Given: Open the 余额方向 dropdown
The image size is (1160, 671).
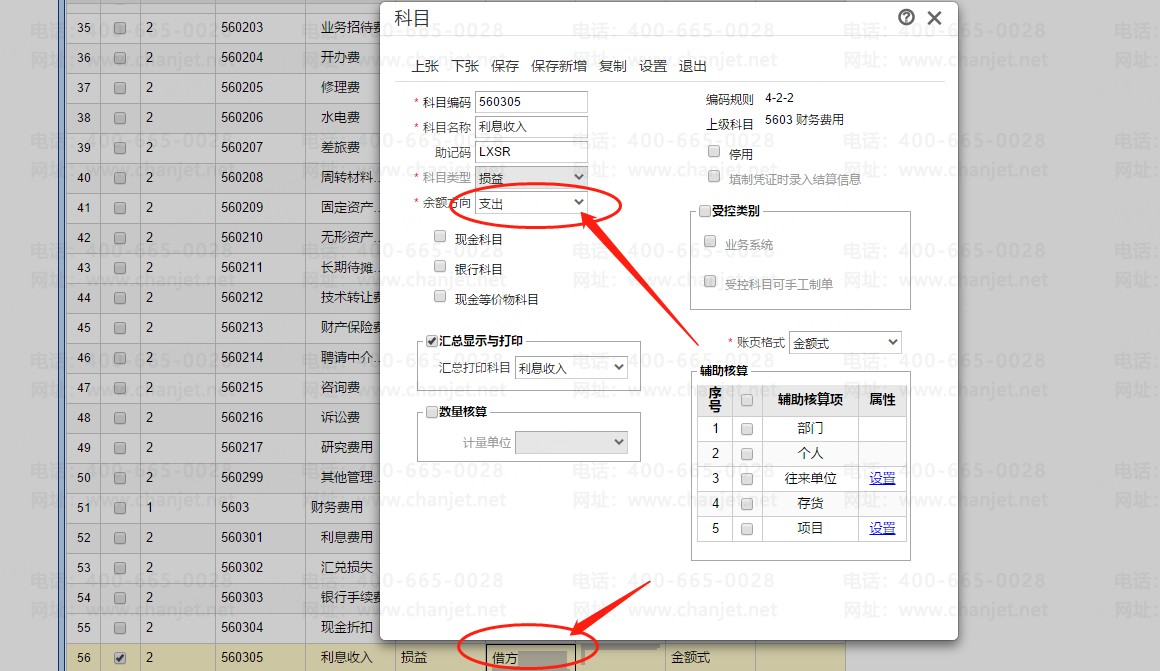Looking at the screenshot, I should pos(531,202).
